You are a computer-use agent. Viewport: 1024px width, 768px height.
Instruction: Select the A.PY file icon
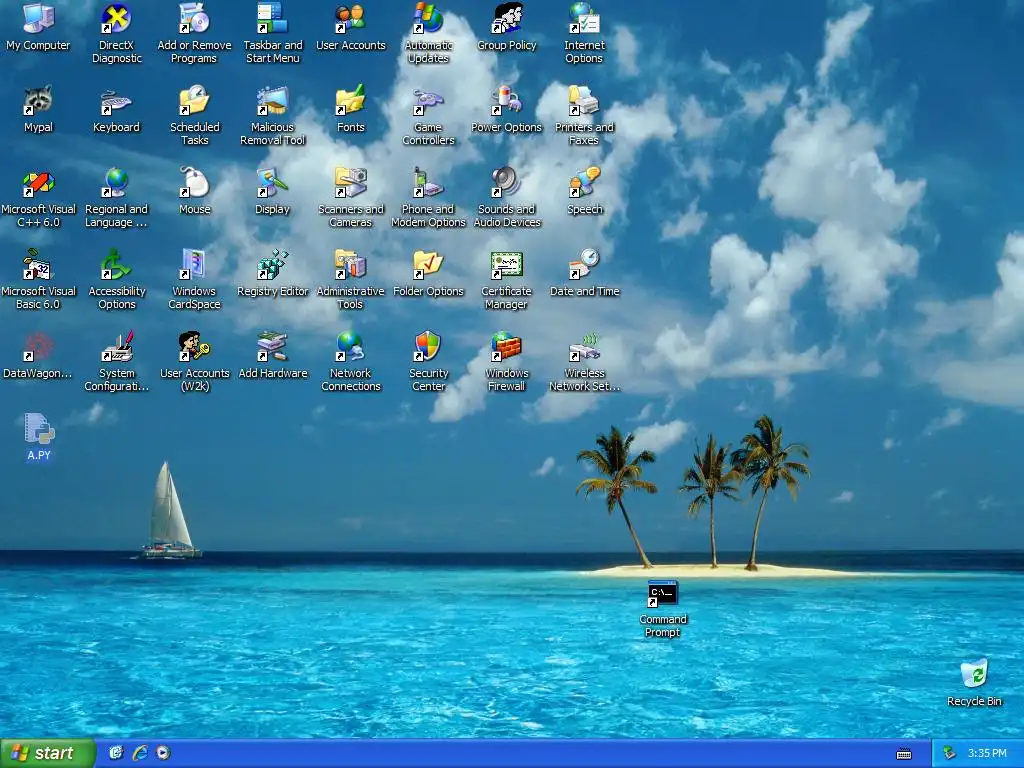[39, 429]
